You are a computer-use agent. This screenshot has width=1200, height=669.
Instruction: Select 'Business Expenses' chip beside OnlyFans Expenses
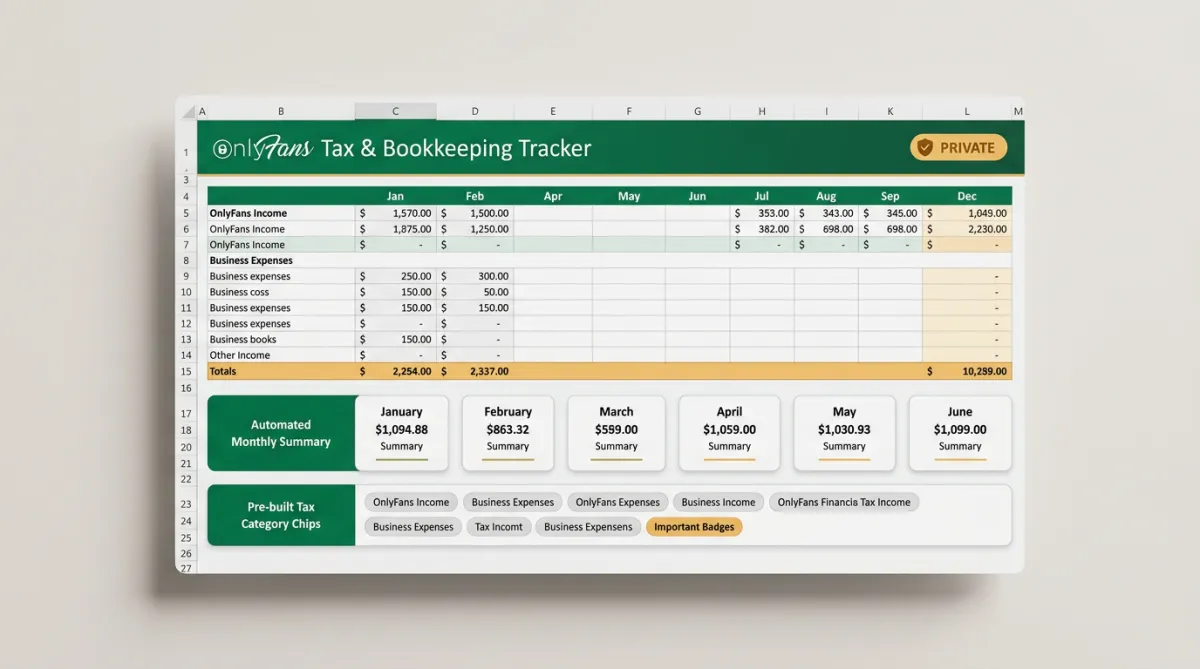(513, 502)
